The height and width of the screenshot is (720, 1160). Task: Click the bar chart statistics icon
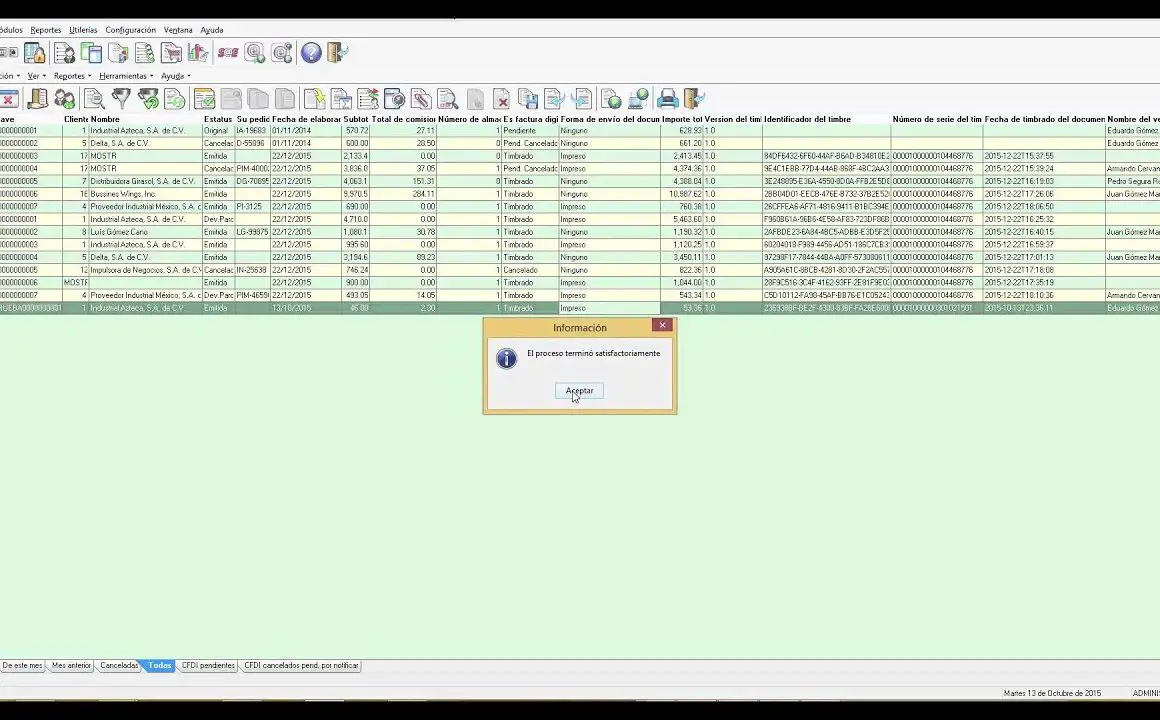pyautogui.click(x=199, y=53)
